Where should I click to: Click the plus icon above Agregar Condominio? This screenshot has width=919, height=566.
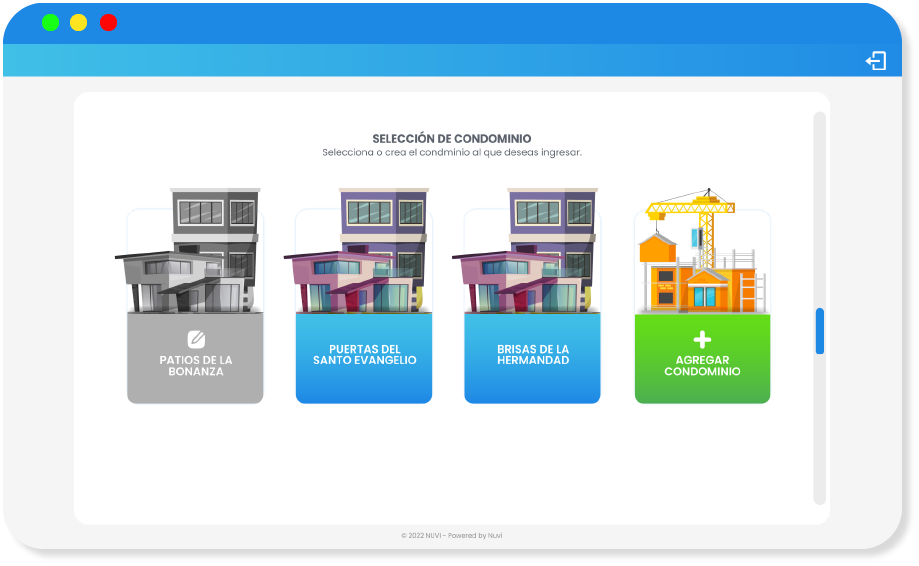702,340
